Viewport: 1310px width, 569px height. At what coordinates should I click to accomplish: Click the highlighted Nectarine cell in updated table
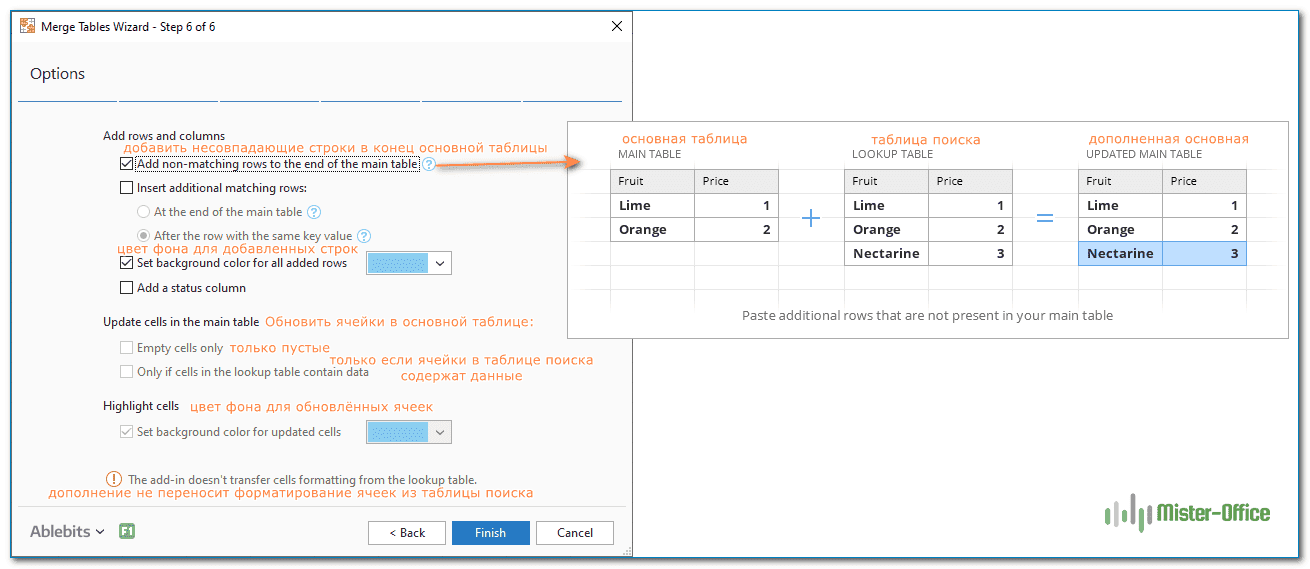tap(1120, 254)
